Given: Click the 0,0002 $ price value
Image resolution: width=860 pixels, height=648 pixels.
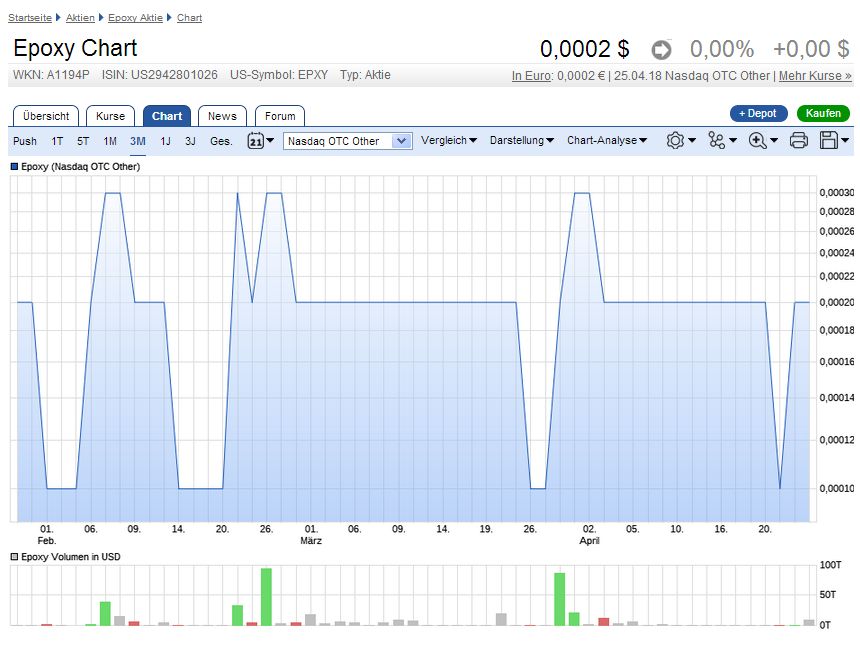Looking at the screenshot, I should pos(584,49).
